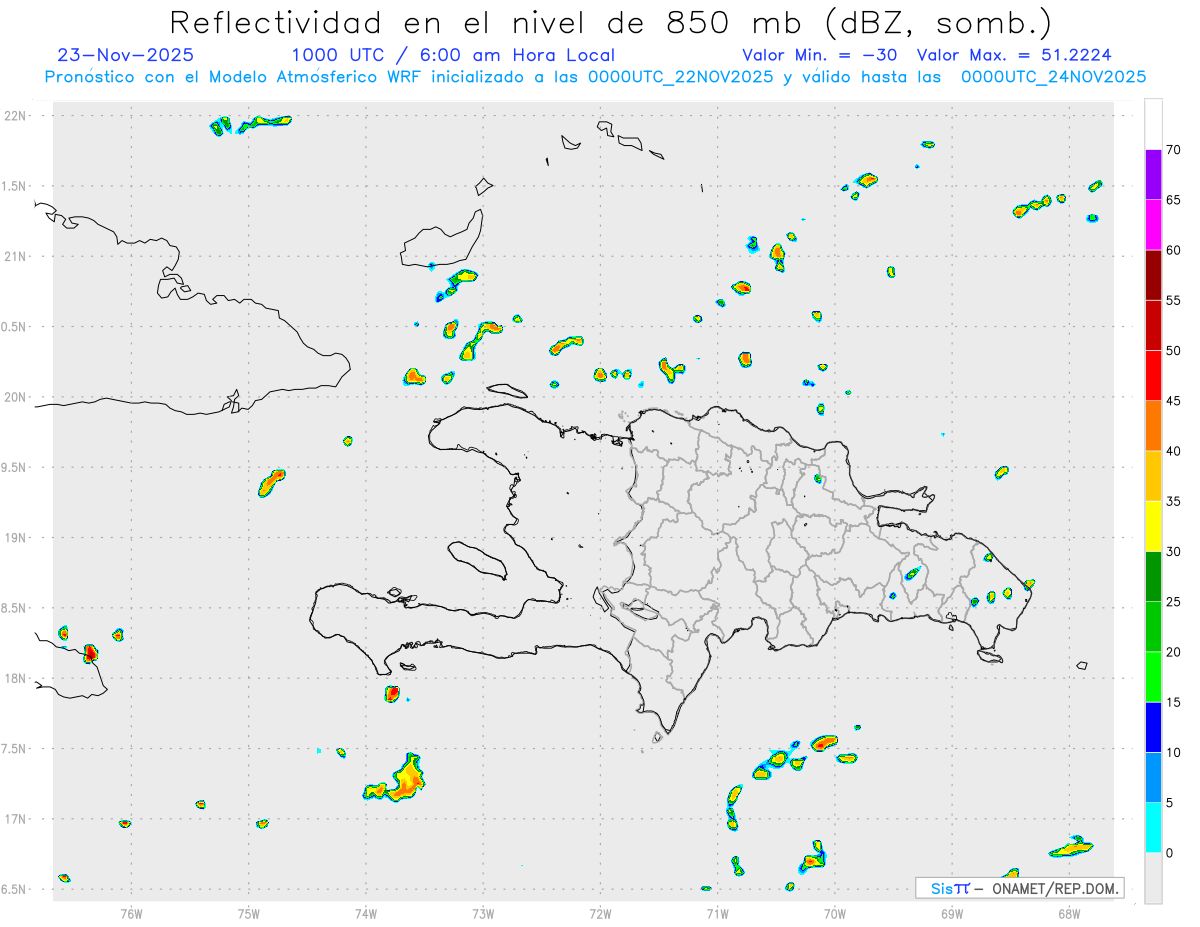Click the longitude axis label "74W"
This screenshot has width=1200, height=927.
[x=366, y=912]
